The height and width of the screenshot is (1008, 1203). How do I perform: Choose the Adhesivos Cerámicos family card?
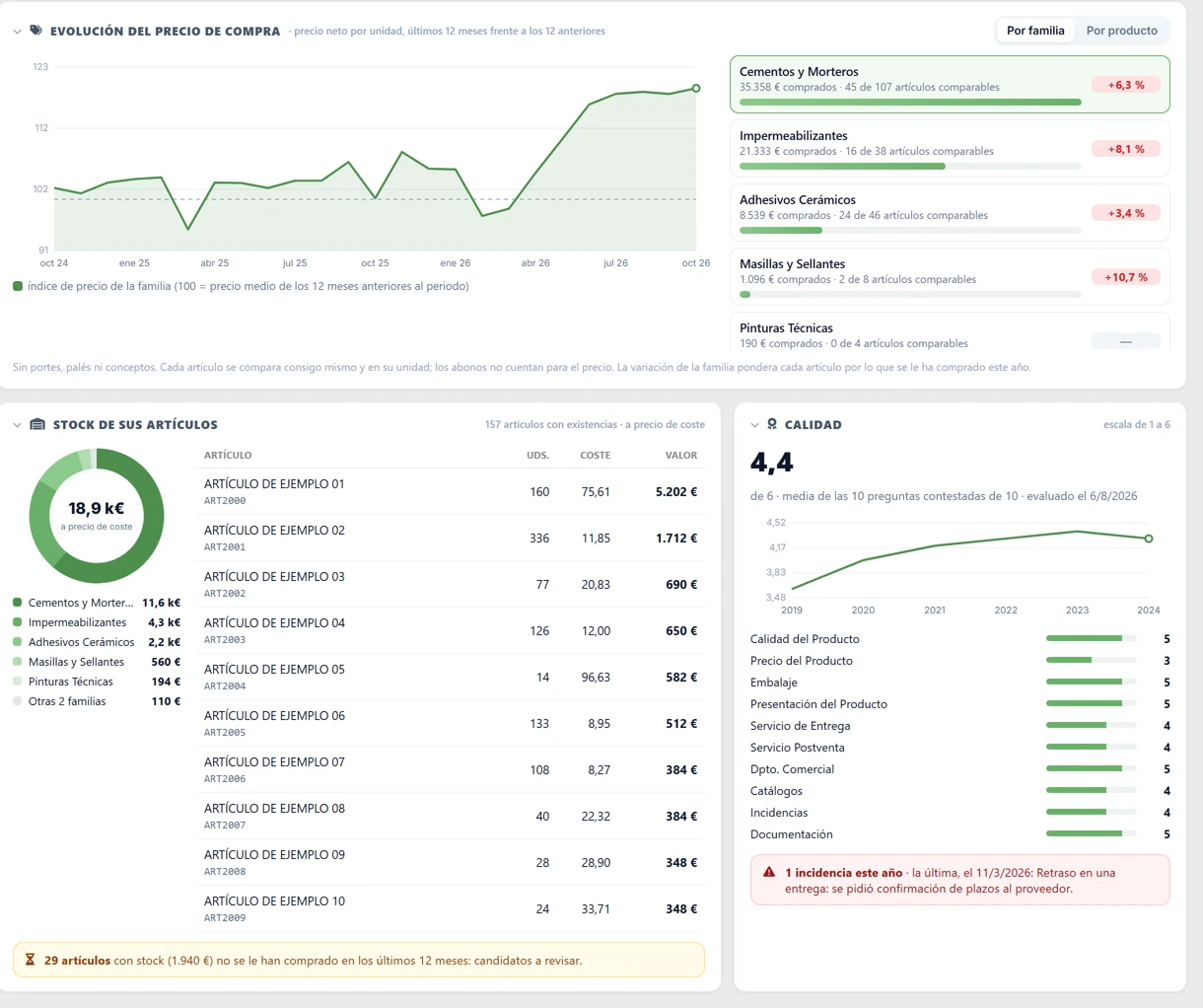[x=950, y=212]
